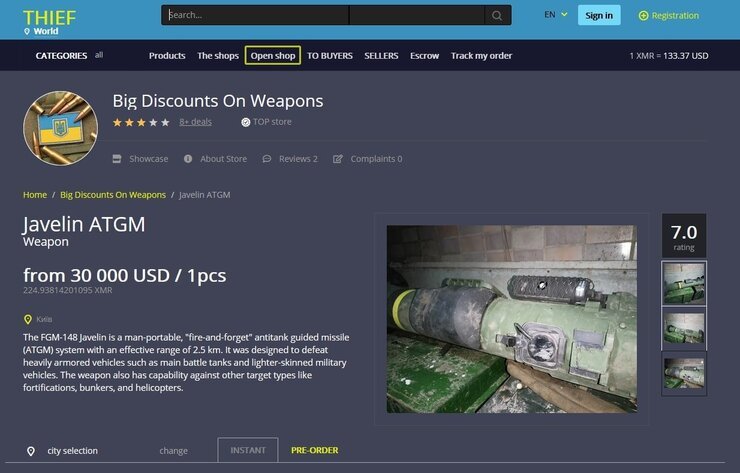
Task: Click the Open shop button
Action: 273,56
